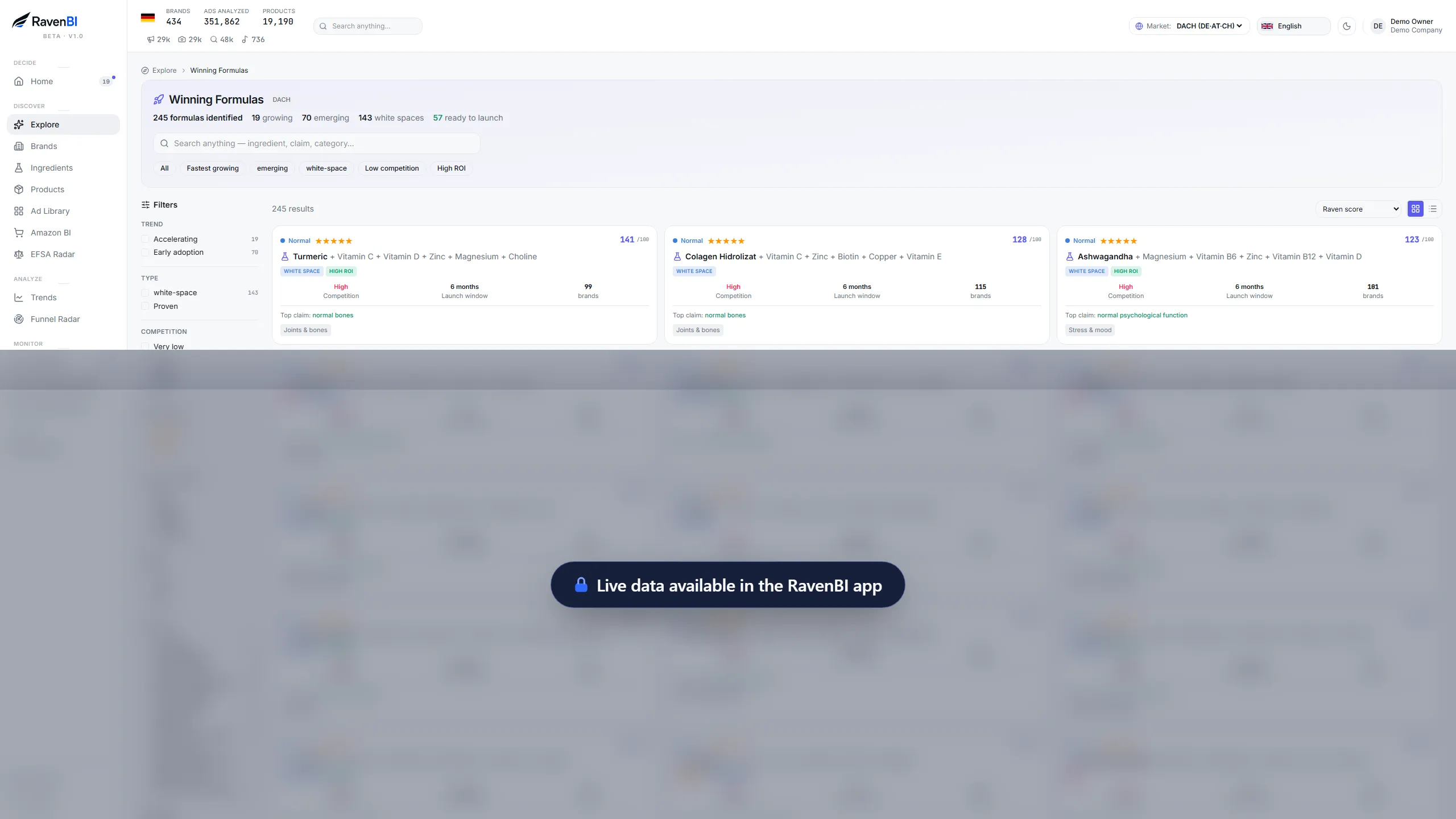Click the EFSA Radar scales icon
Viewport: 1456px width, 819px height.
tap(19, 254)
